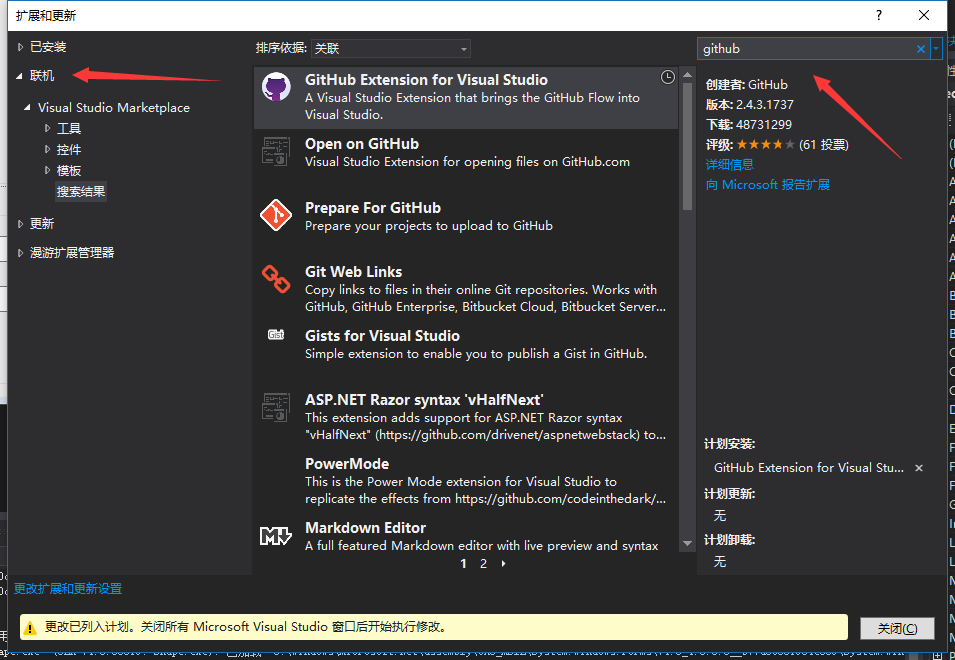Expand the 控件 node

[x=48, y=149]
